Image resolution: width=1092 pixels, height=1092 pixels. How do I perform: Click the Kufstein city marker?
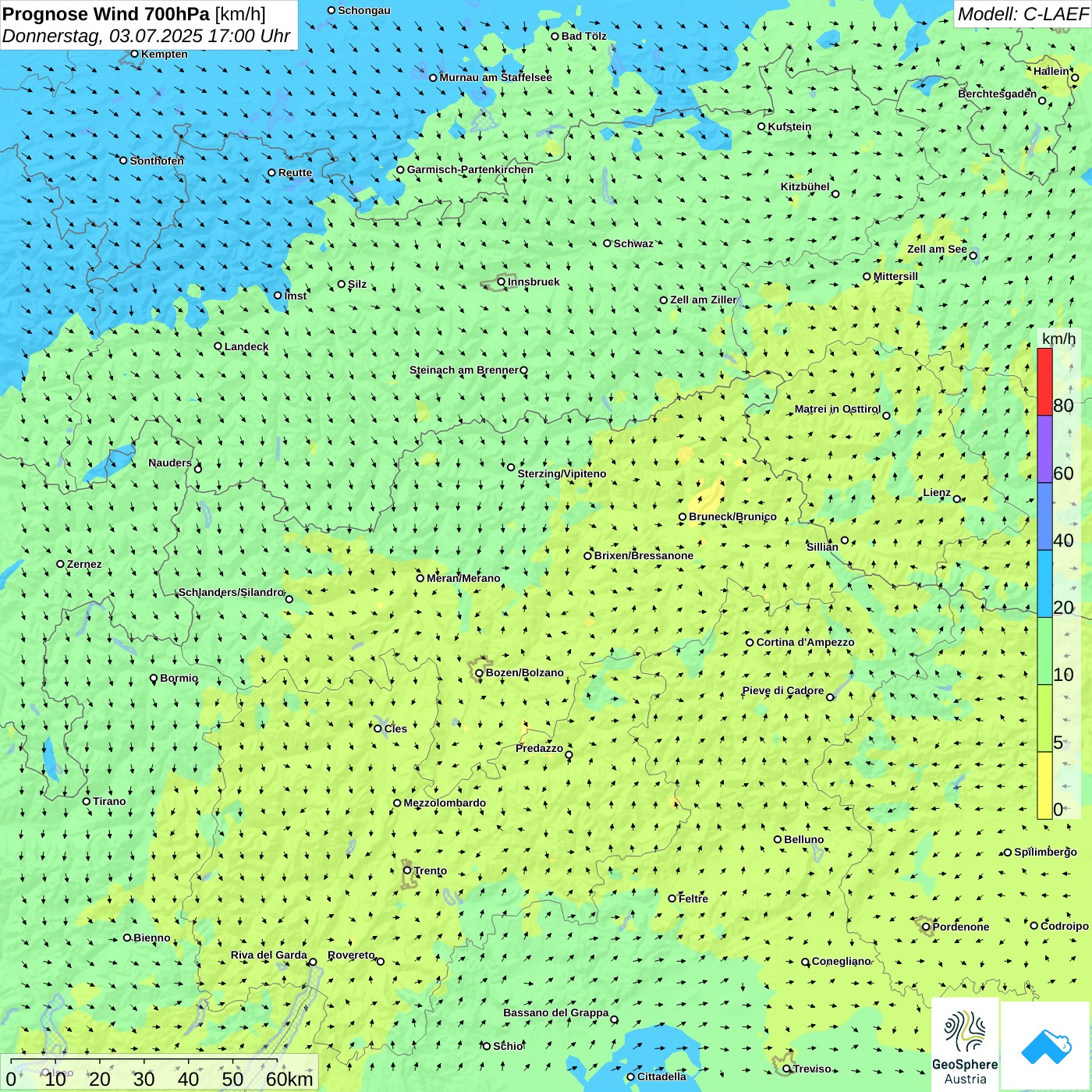pyautogui.click(x=762, y=126)
